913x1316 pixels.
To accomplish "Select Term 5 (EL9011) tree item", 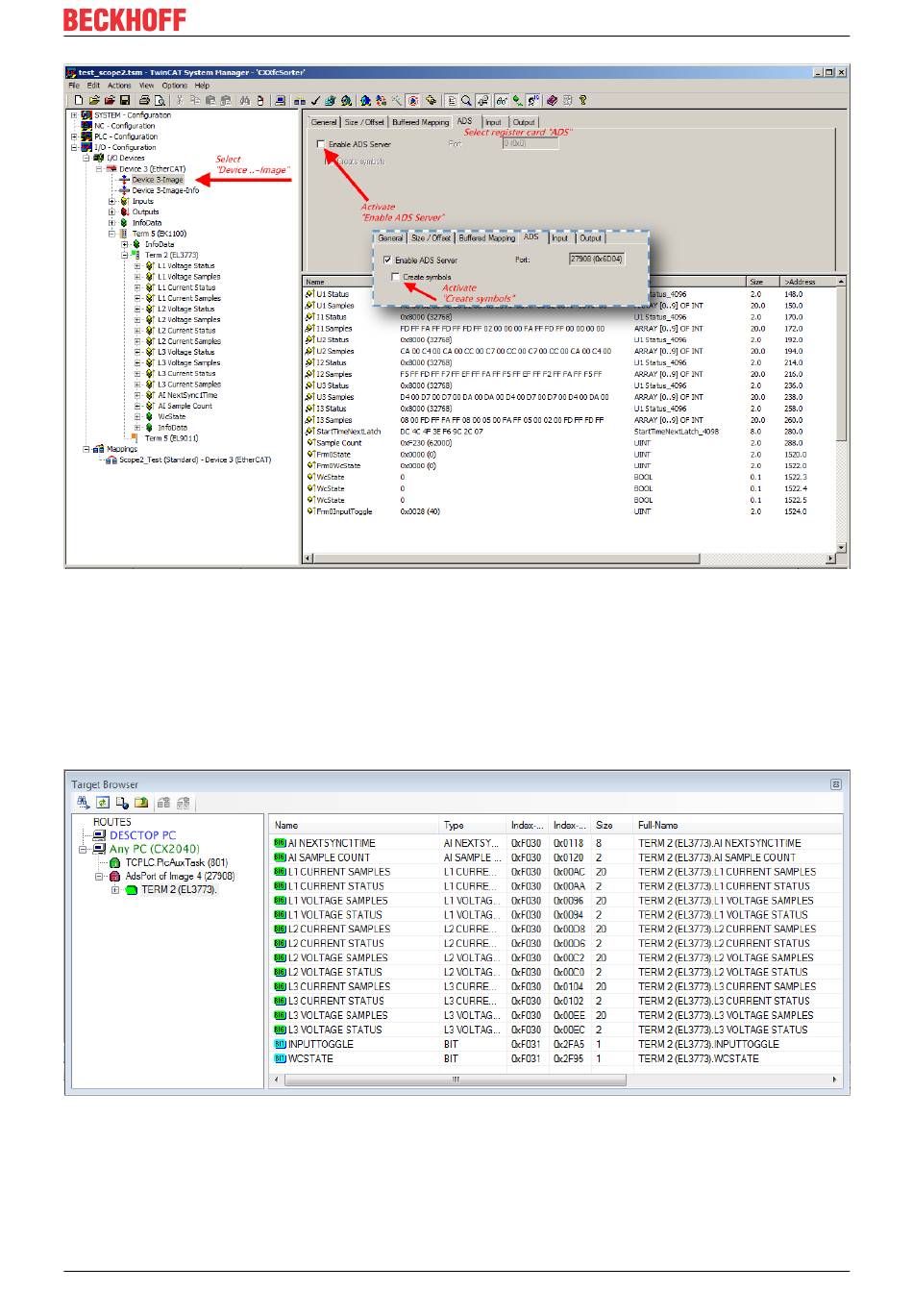I will tap(171, 438).
